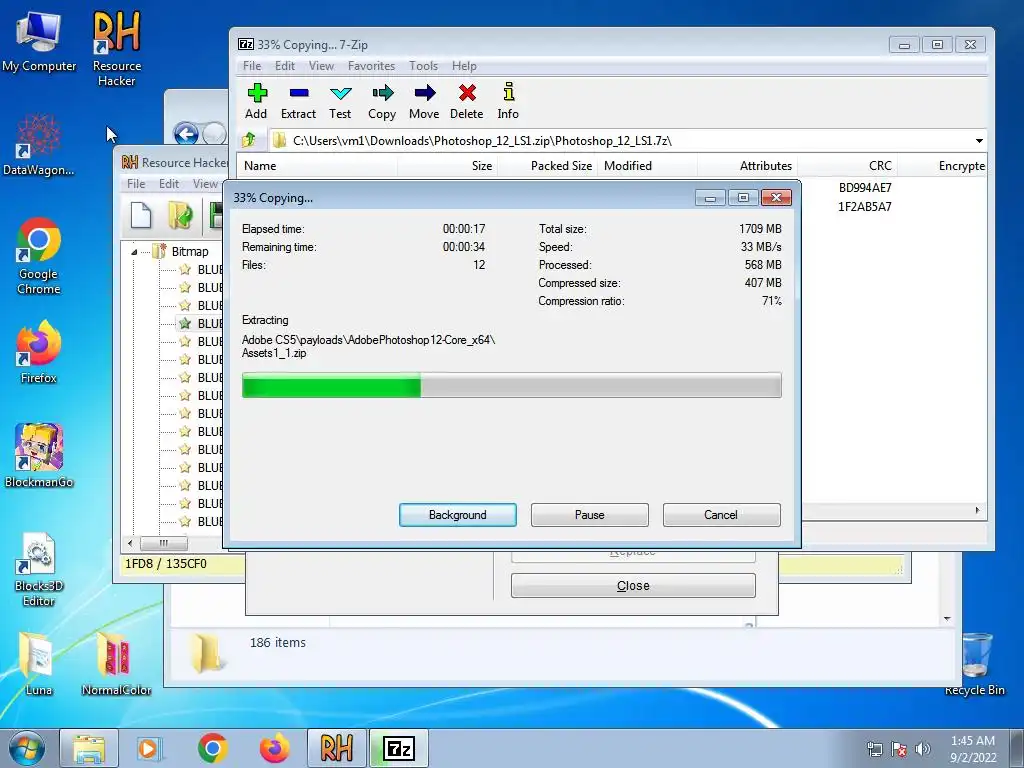Viewport: 1024px width, 768px height.
Task: Open the DataWagon desktop shortcut
Action: click(x=39, y=145)
